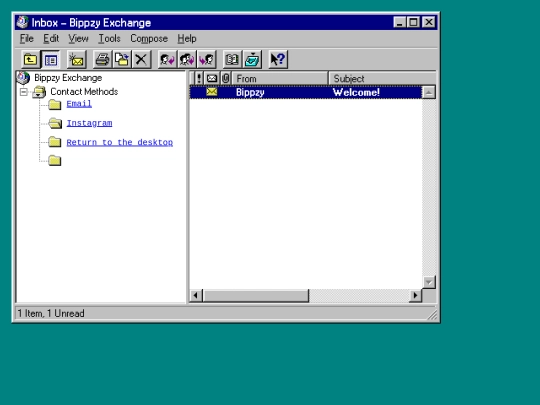Click the Delete X toolbar icon

coord(141,60)
